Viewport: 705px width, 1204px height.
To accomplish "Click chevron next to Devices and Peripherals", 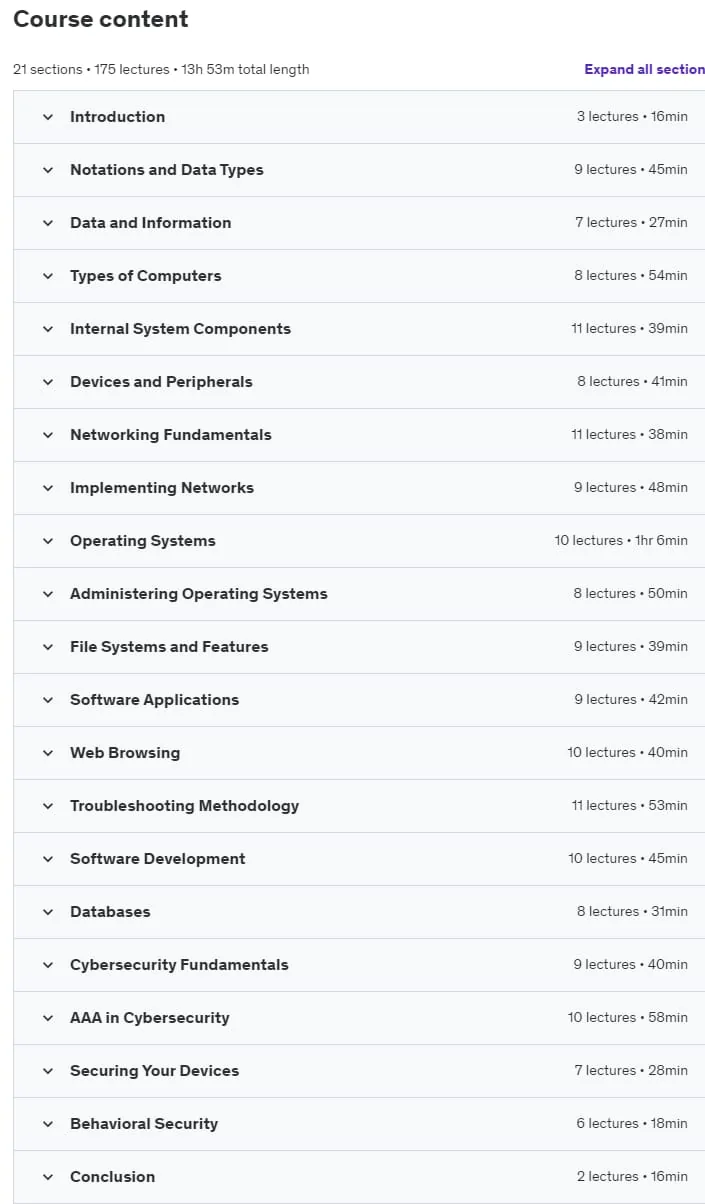I will (x=48, y=382).
